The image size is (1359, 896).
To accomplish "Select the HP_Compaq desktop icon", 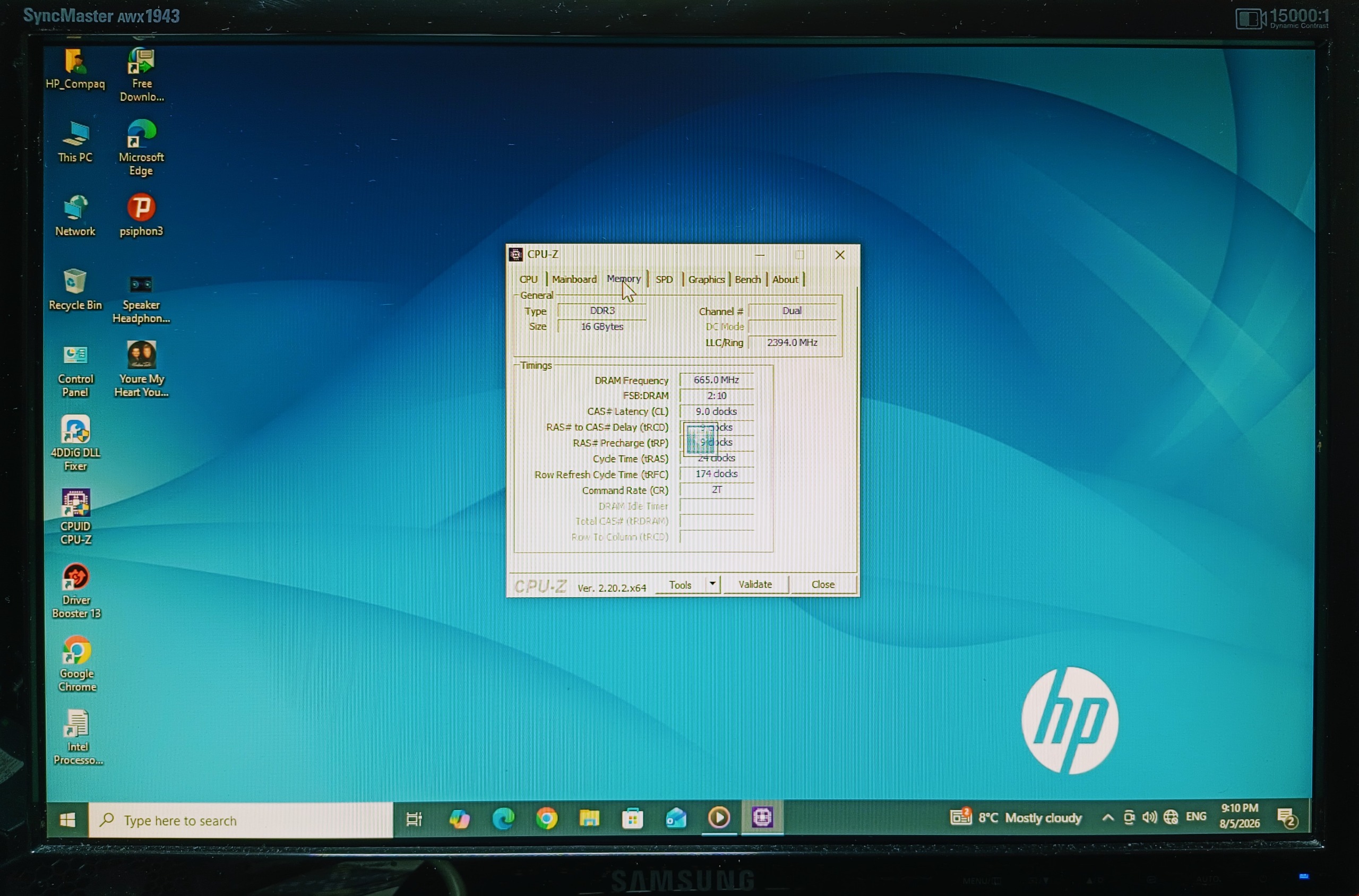I will [x=75, y=69].
